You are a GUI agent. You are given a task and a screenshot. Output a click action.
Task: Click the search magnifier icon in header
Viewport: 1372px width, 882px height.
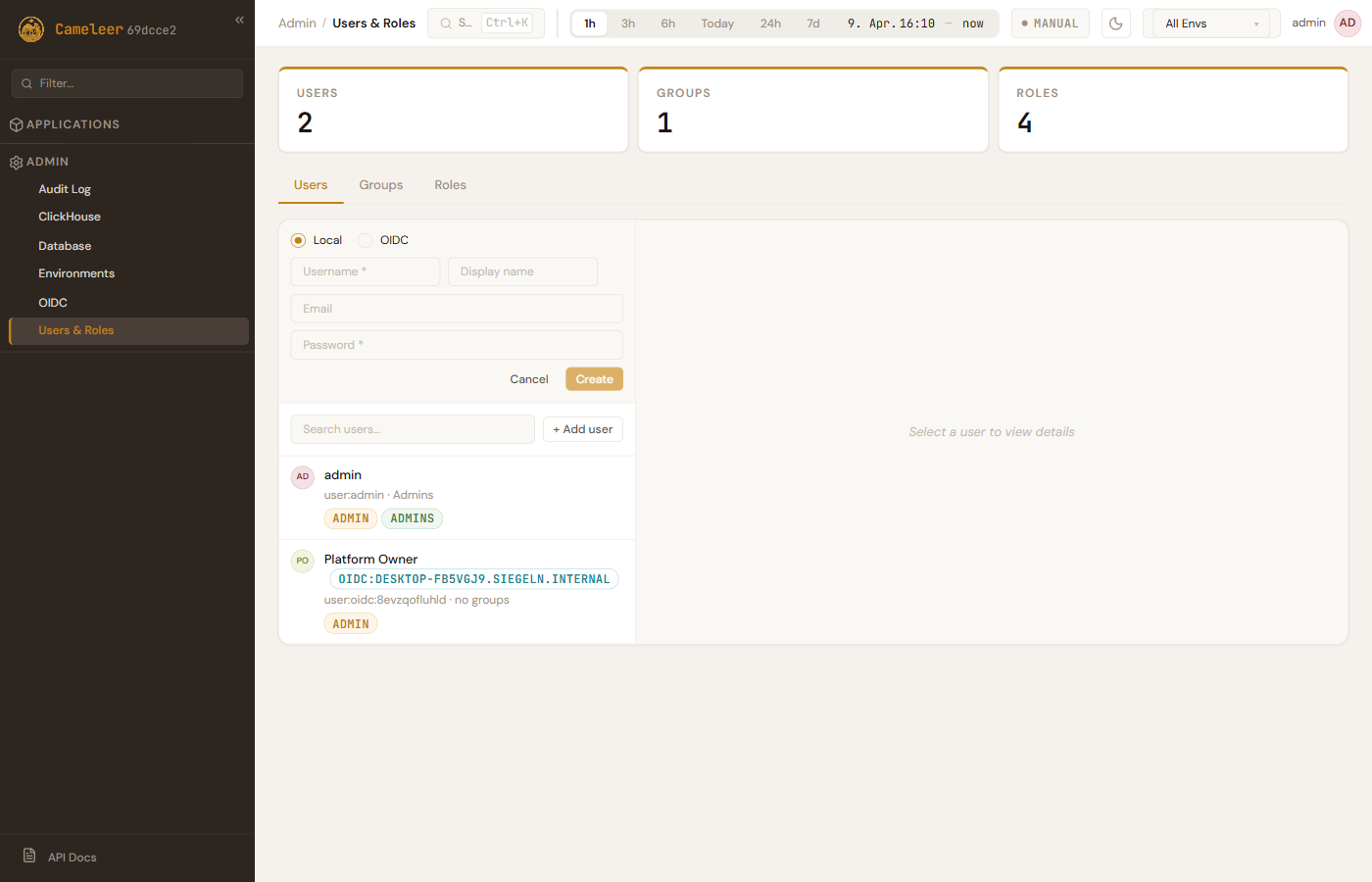446,24
